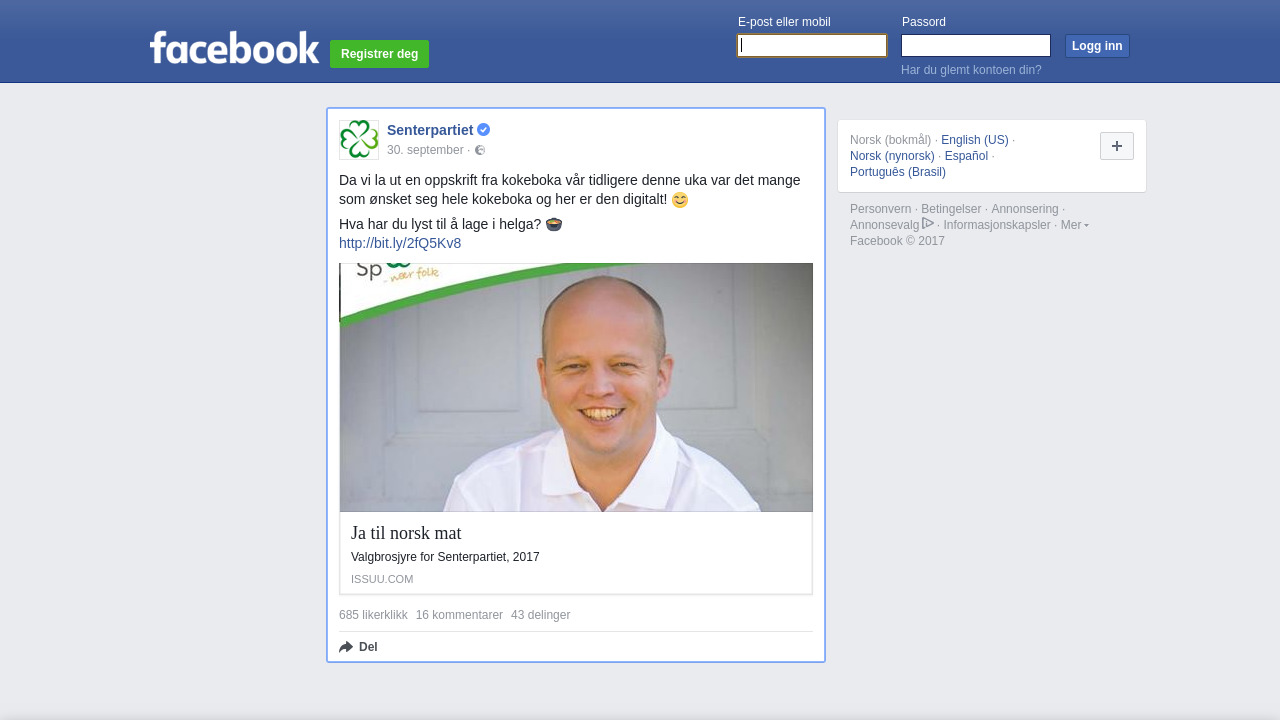The width and height of the screenshot is (1280, 720).
Task: Open the Personvern footer link
Action: click(881, 209)
